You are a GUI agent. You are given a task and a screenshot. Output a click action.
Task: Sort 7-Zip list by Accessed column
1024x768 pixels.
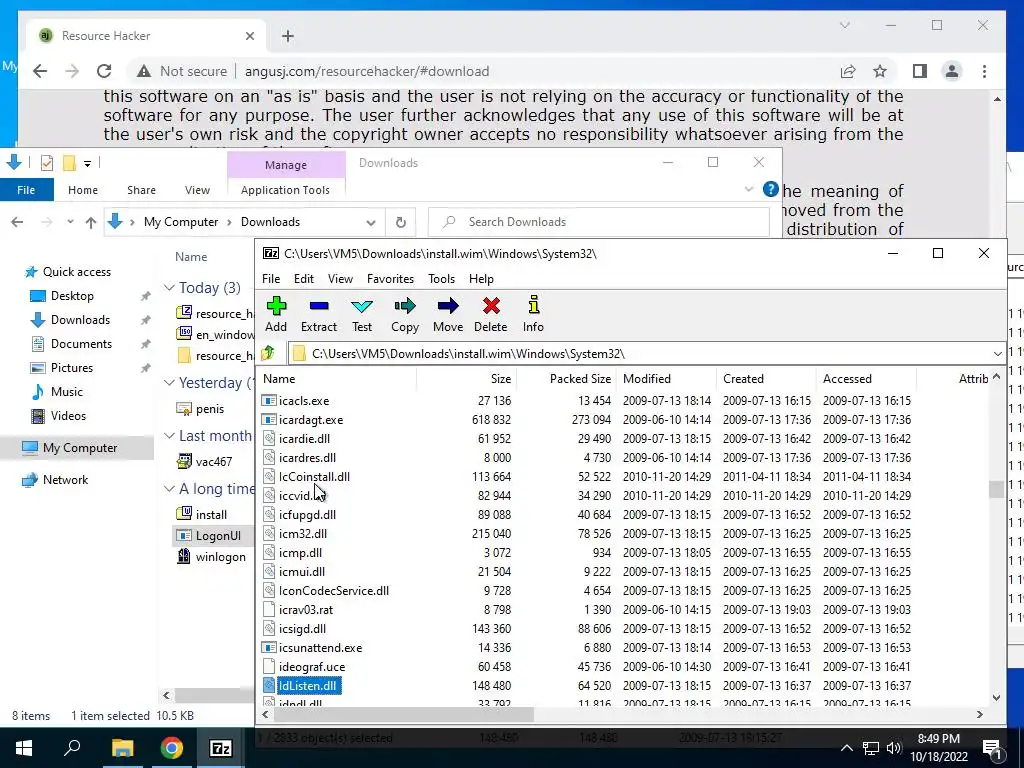866,379
